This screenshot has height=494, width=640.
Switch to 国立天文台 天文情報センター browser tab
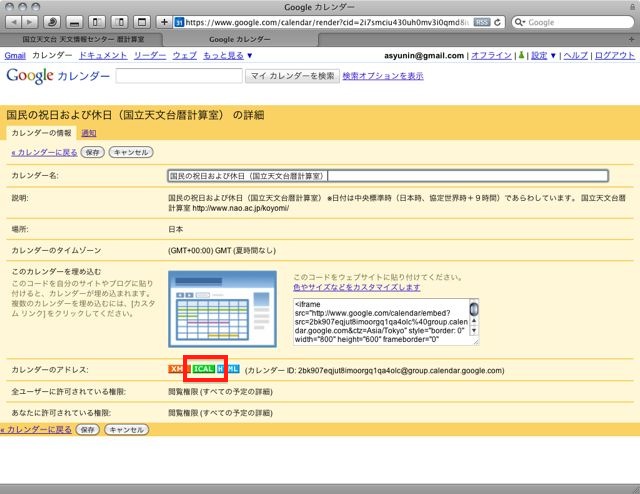pyautogui.click(x=83, y=40)
